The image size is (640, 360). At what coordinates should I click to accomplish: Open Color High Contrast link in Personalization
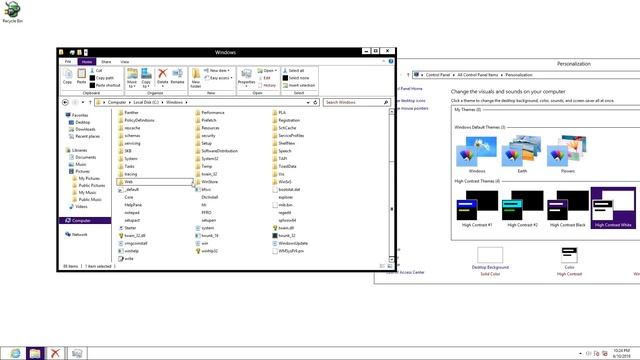coord(569,261)
